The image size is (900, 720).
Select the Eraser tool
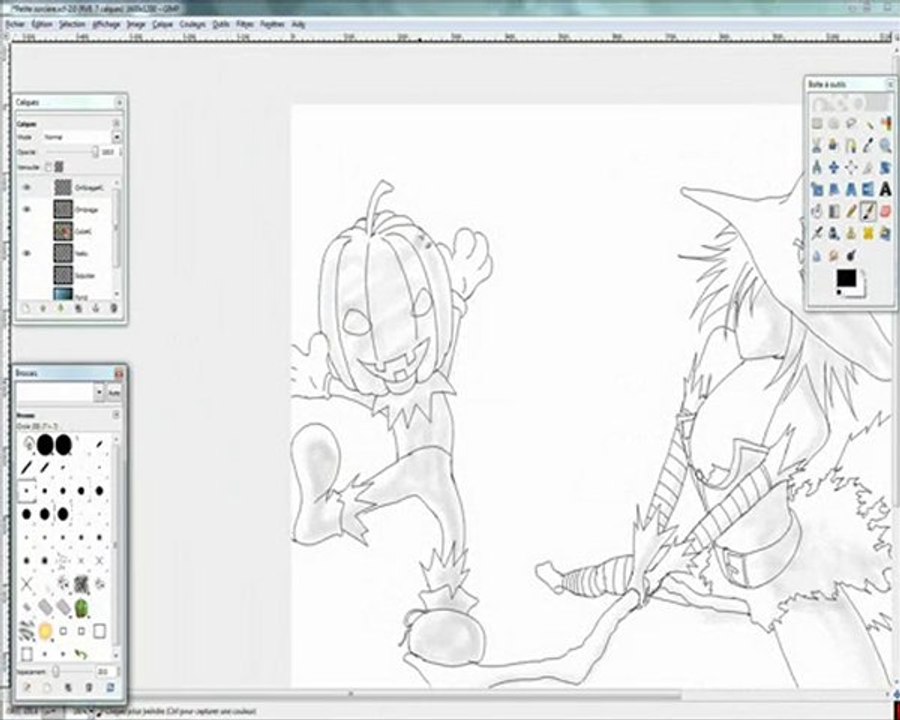tap(885, 211)
